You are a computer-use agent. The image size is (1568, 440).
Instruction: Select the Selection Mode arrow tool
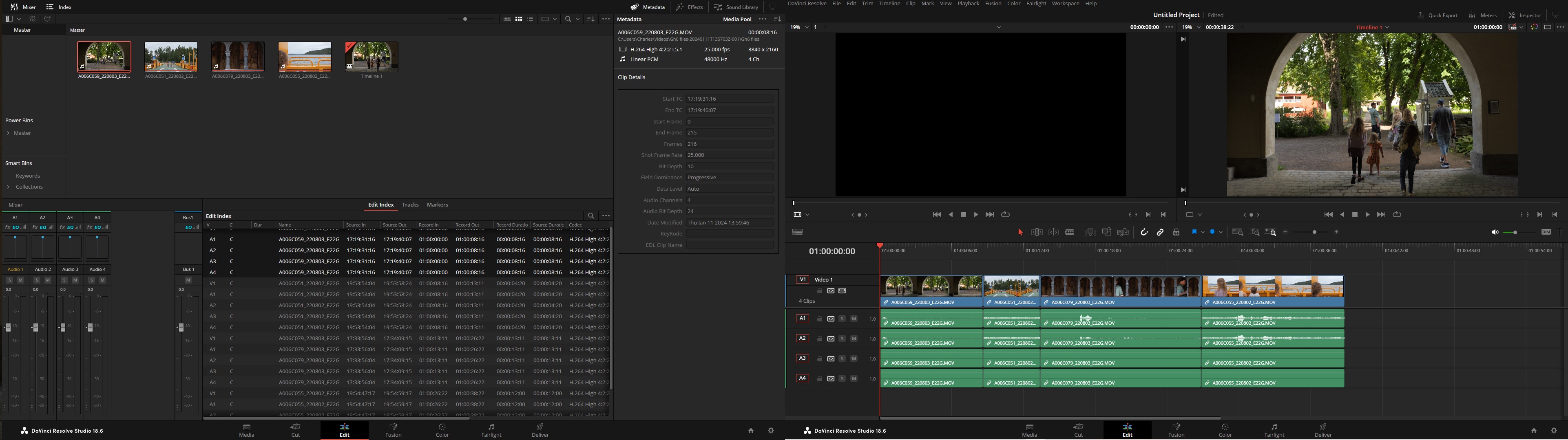point(1020,232)
